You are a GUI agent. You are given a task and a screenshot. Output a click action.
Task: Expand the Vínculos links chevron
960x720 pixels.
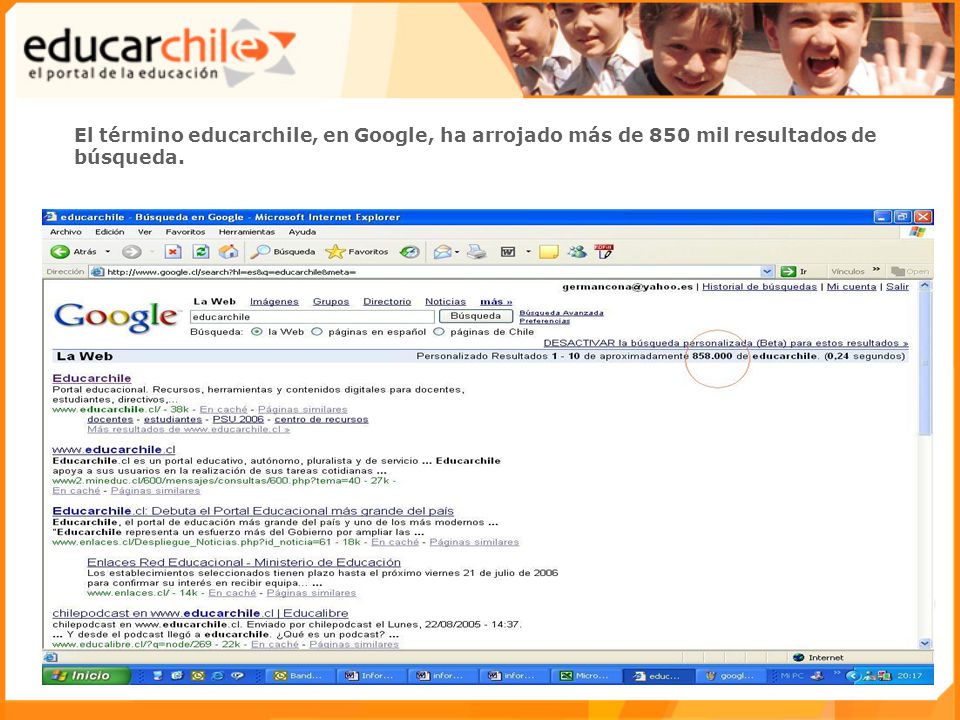tap(876, 269)
